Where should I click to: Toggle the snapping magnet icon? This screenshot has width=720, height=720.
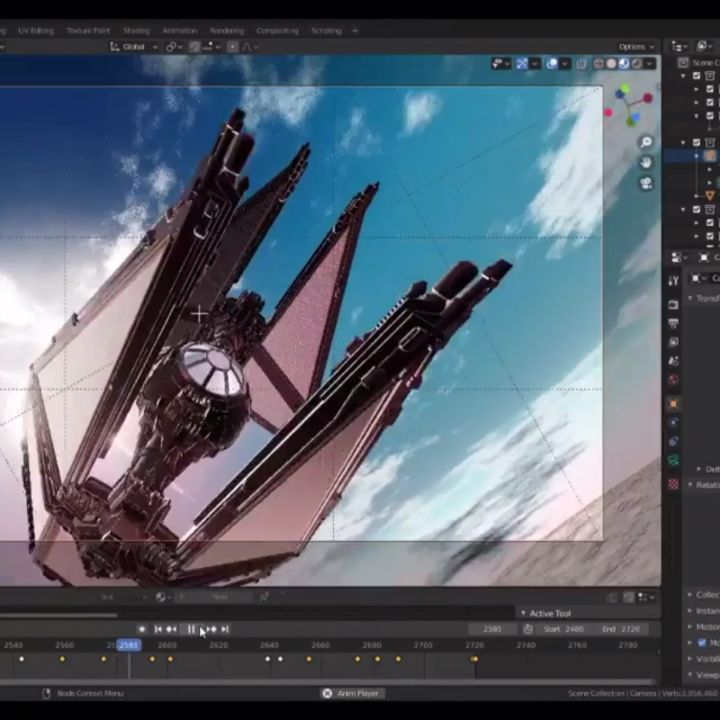click(195, 47)
